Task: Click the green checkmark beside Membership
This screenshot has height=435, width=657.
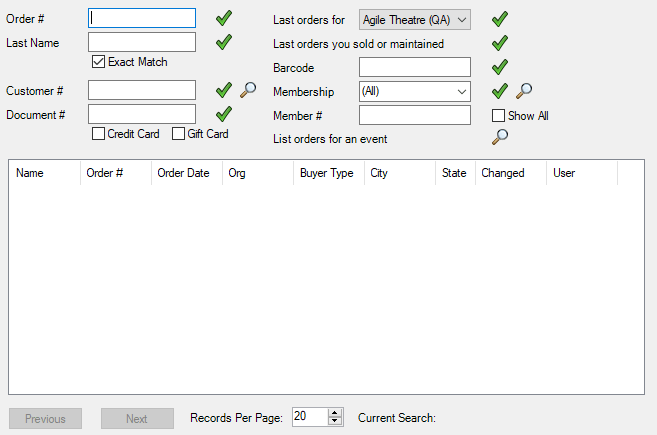Action: coord(500,91)
